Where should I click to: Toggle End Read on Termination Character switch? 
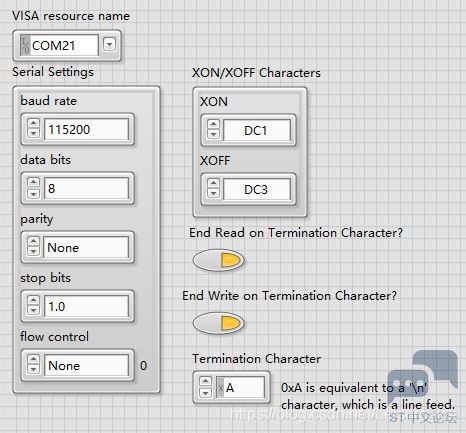tap(219, 260)
